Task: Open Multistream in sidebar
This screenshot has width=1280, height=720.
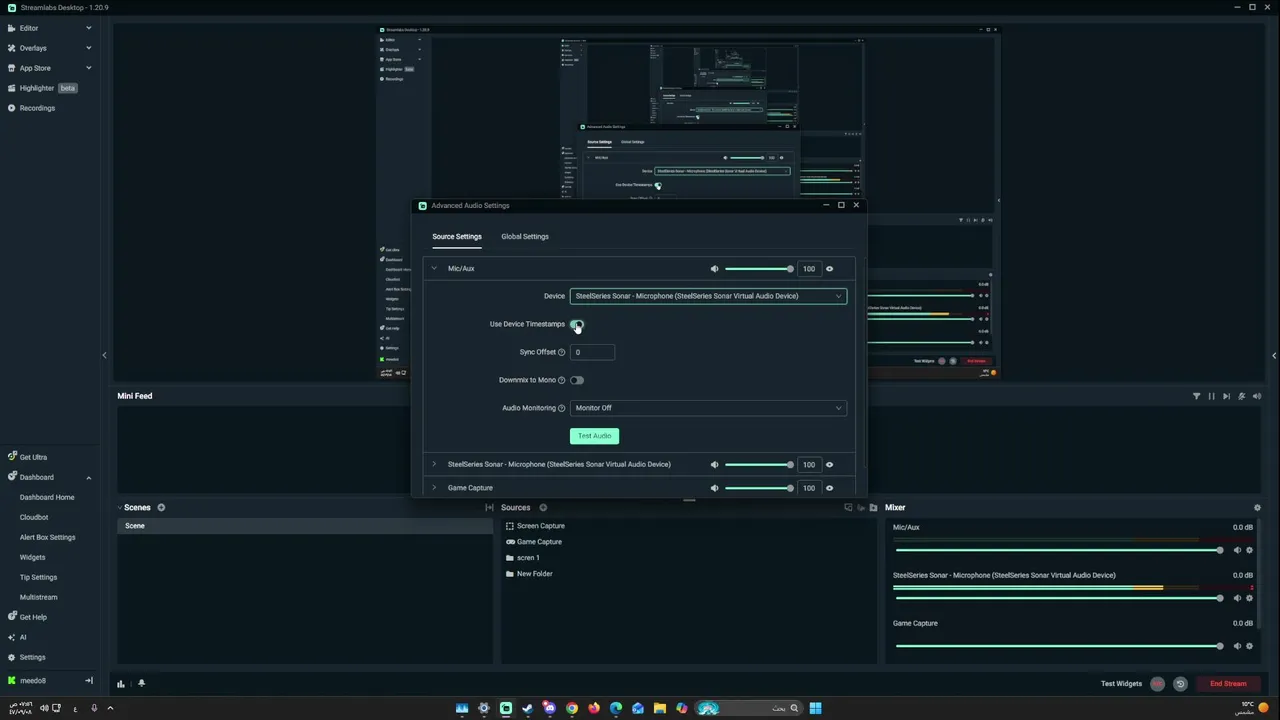Action: click(38, 597)
